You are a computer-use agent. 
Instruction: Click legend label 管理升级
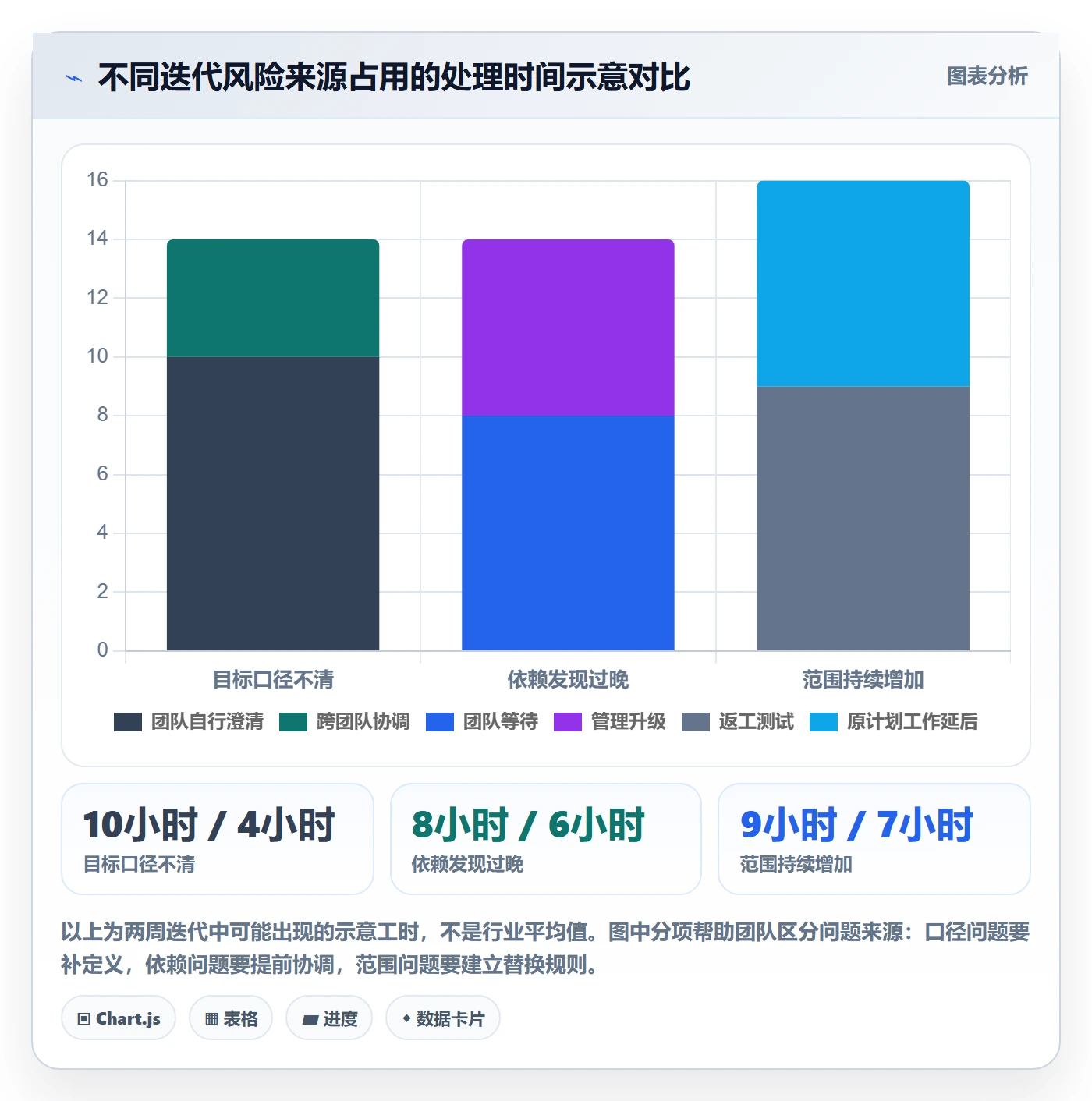coord(629,722)
